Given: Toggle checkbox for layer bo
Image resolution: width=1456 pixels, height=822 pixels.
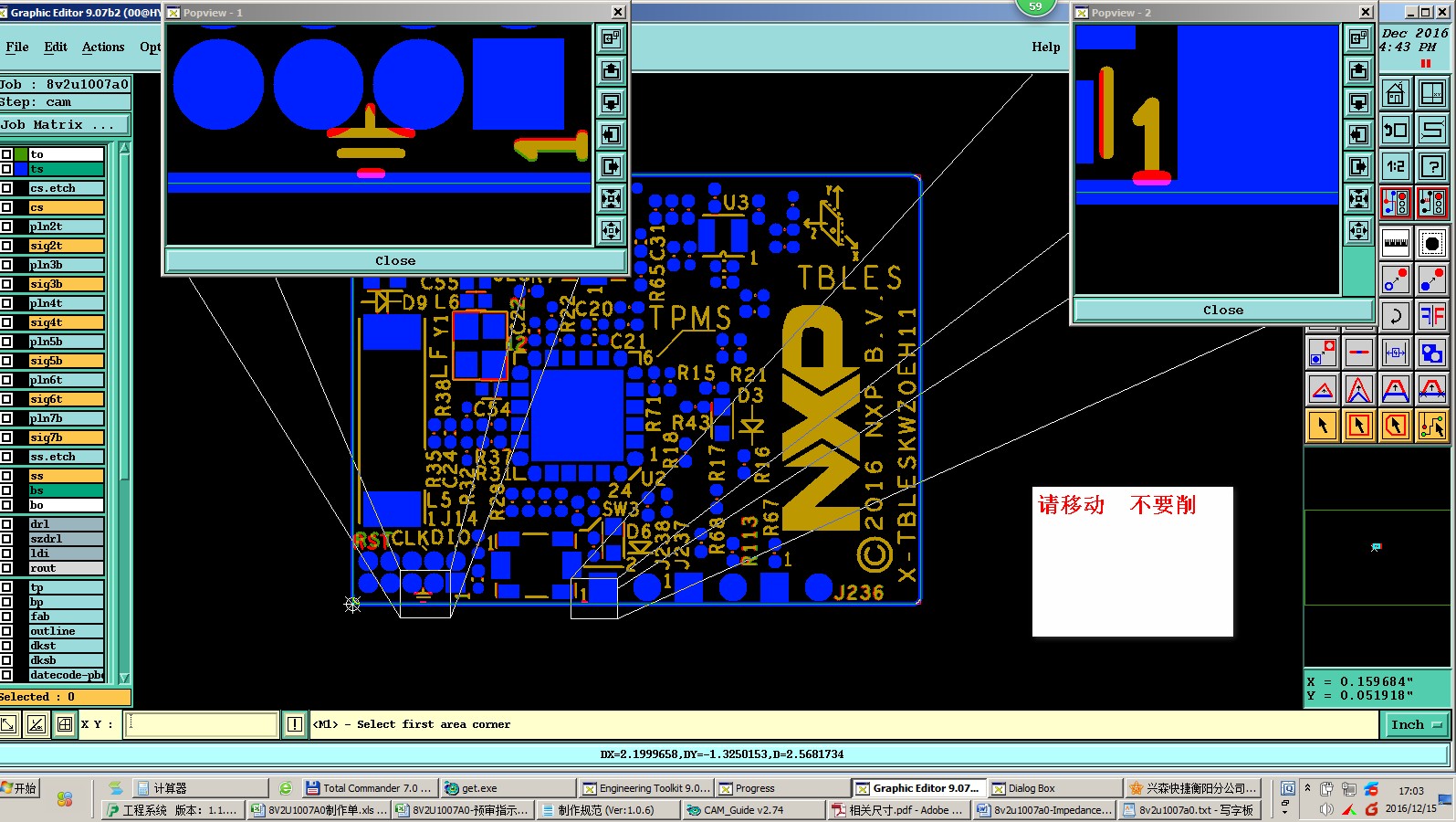Looking at the screenshot, I should 6,505.
